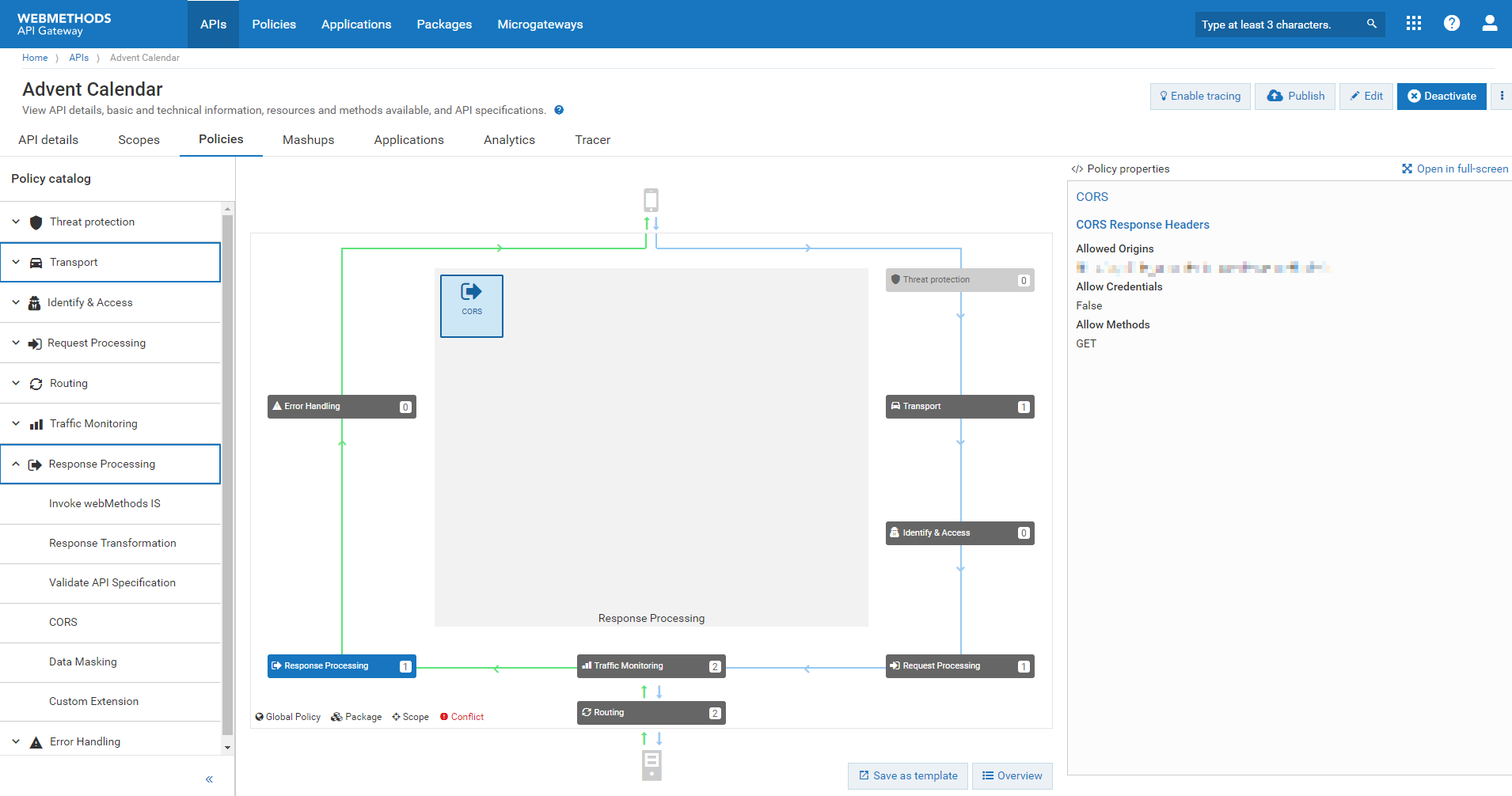
Task: Click the full-screen expand icon
Action: 1407,169
